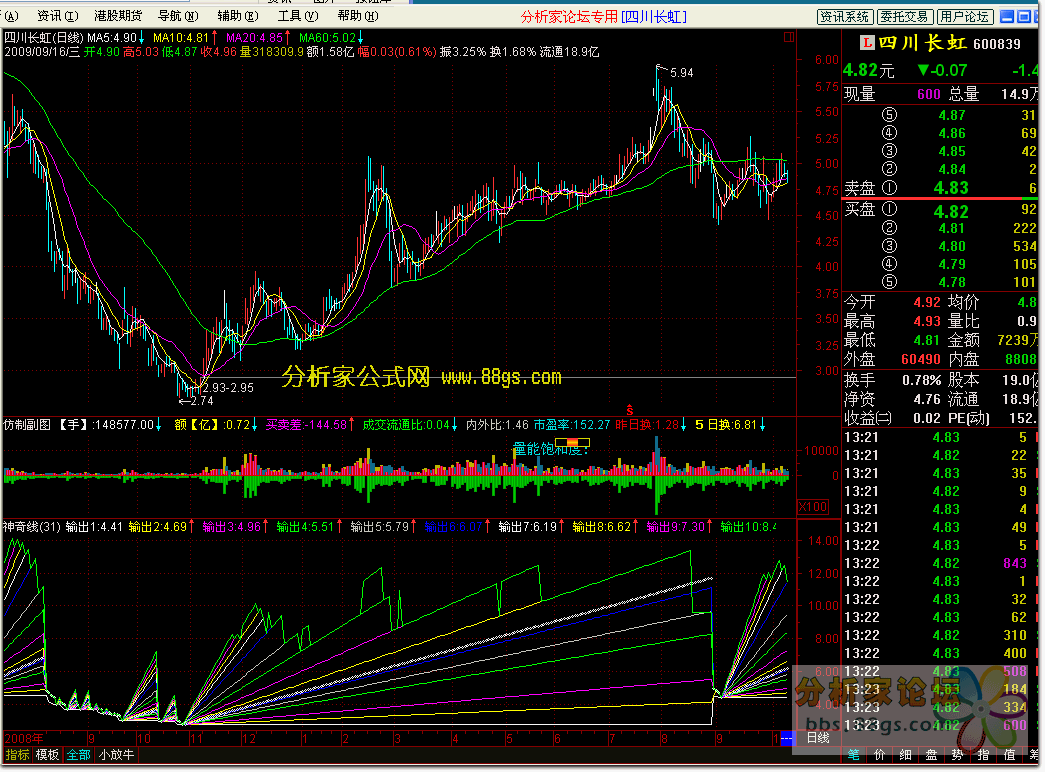Open the 工具(V) menu
The height and width of the screenshot is (772, 1045).
pos(298,16)
